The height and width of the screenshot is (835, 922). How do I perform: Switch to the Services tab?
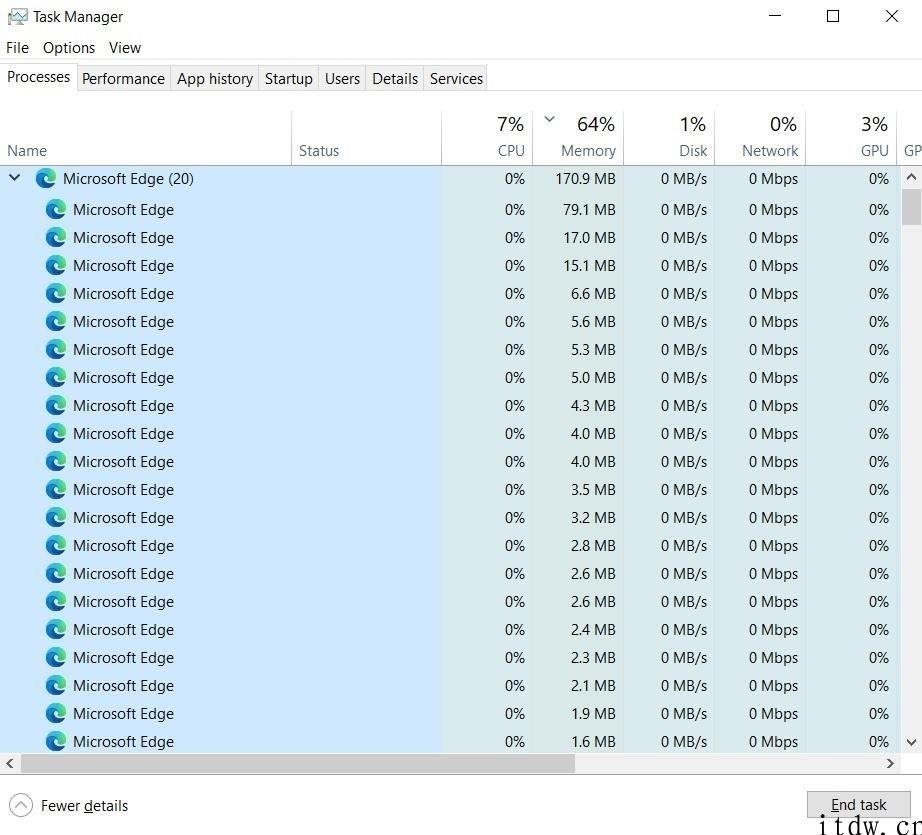[x=456, y=79]
